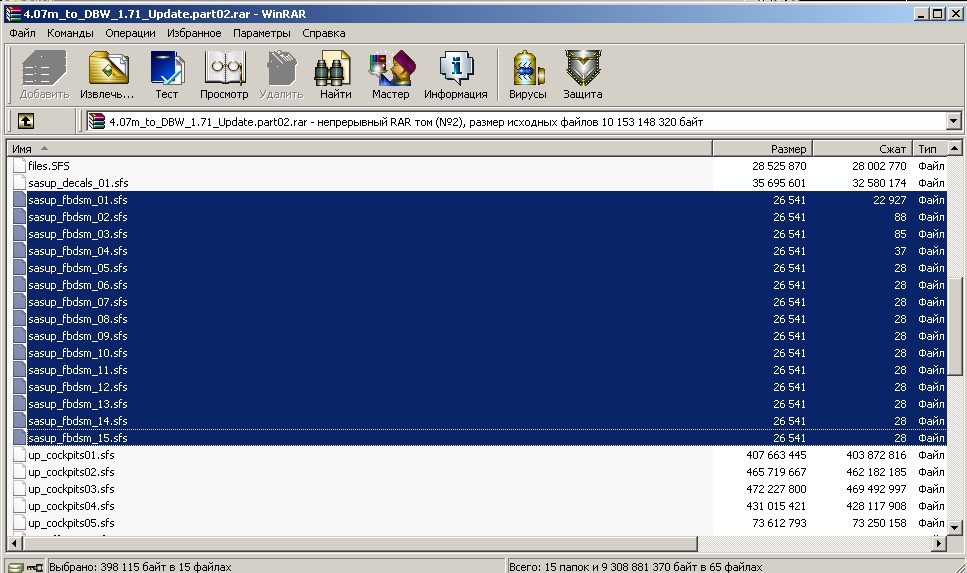
Task: Click the horizontal scrollbar right arrow
Action: tap(939, 543)
